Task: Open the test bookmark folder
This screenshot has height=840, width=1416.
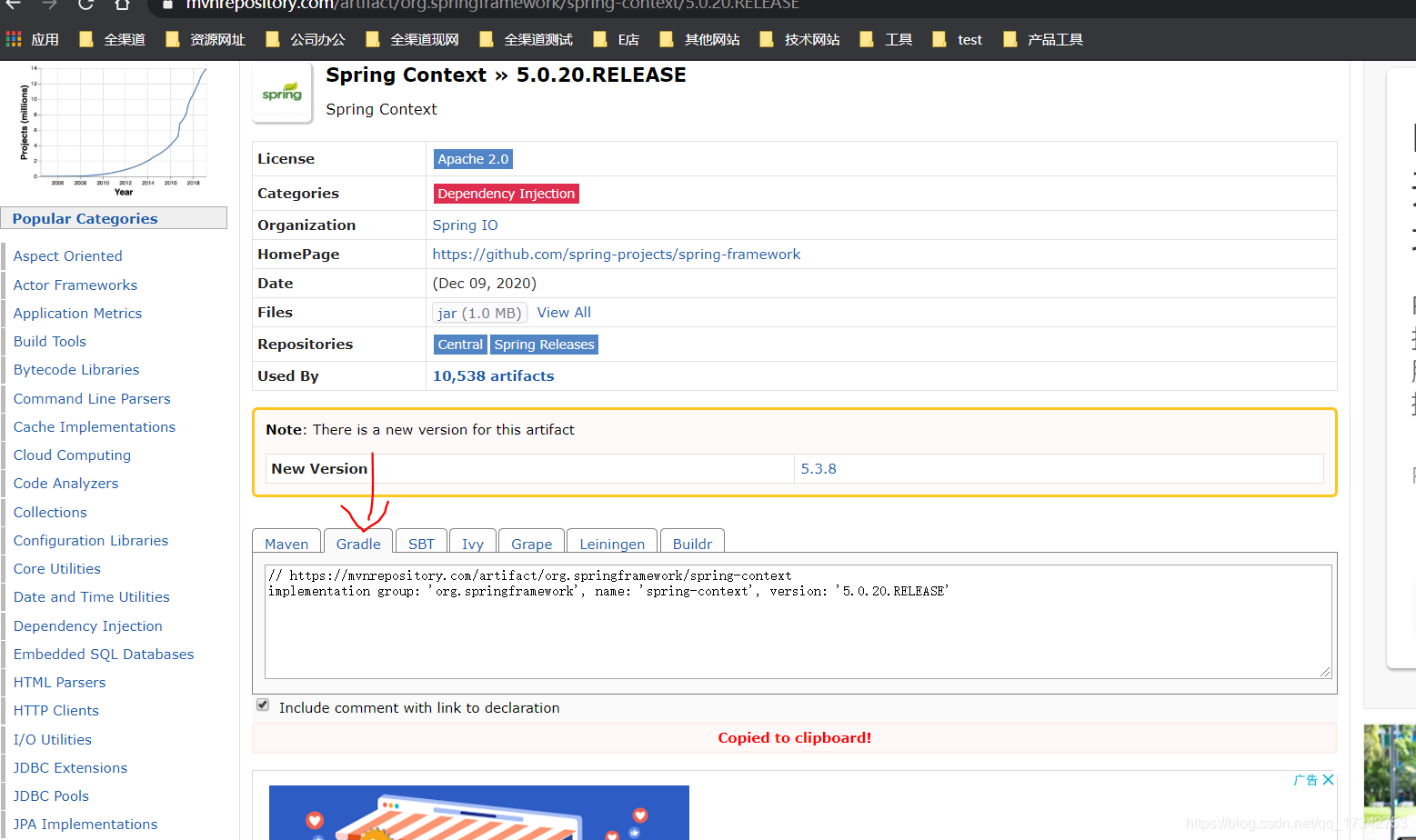Action: pos(958,39)
